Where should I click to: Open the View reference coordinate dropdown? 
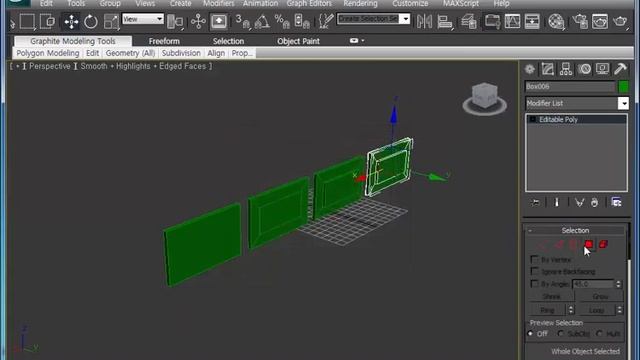160,19
